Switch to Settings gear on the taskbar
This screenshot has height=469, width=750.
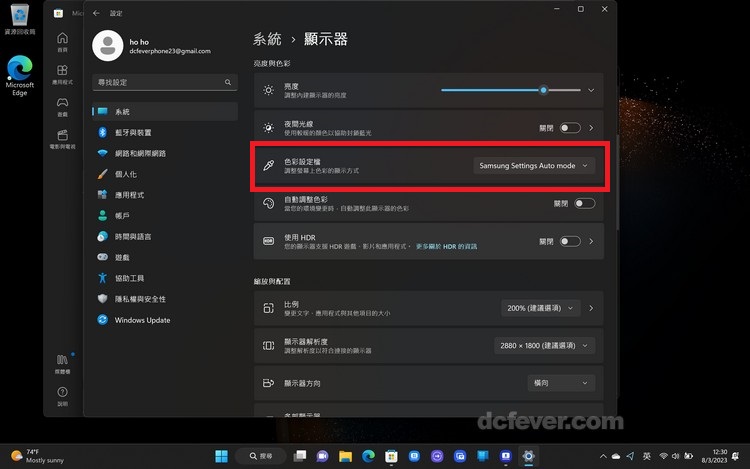529,456
